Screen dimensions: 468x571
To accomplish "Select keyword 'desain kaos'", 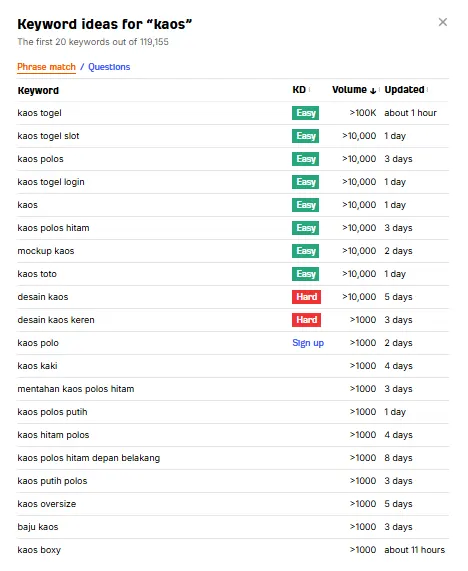I will pyautogui.click(x=43, y=297).
